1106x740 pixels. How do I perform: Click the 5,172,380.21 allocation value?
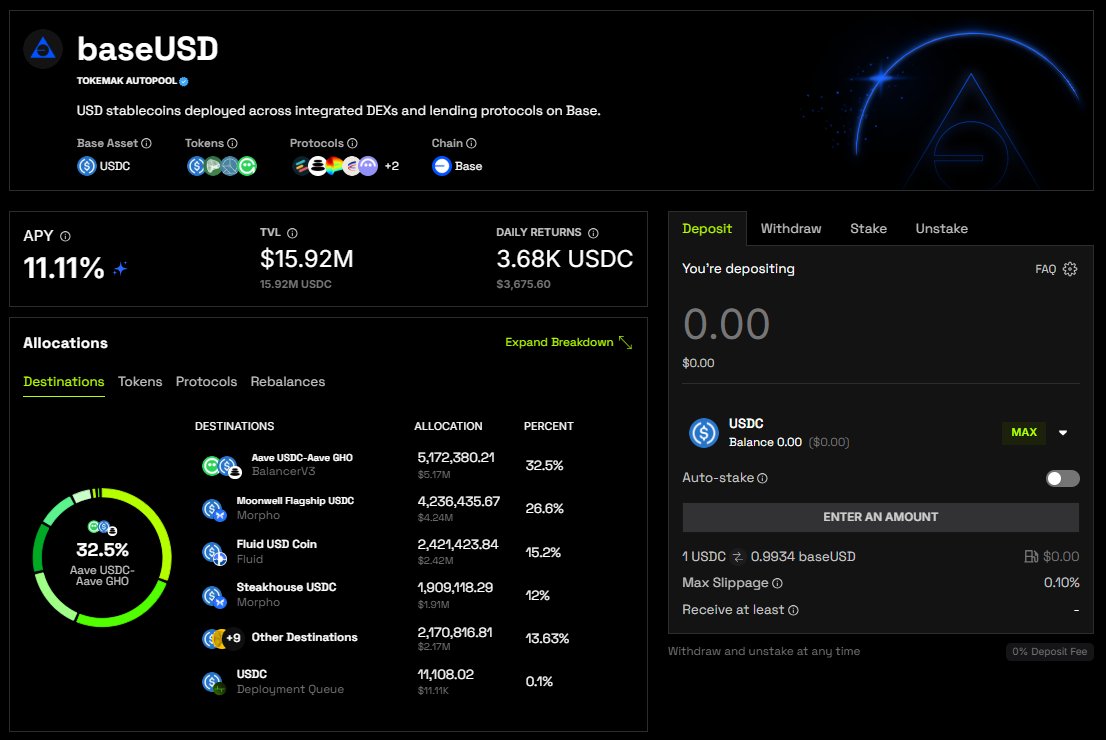(x=456, y=458)
